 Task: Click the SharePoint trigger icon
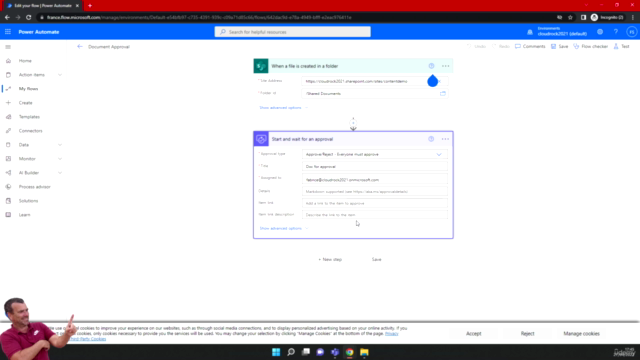pos(261,66)
